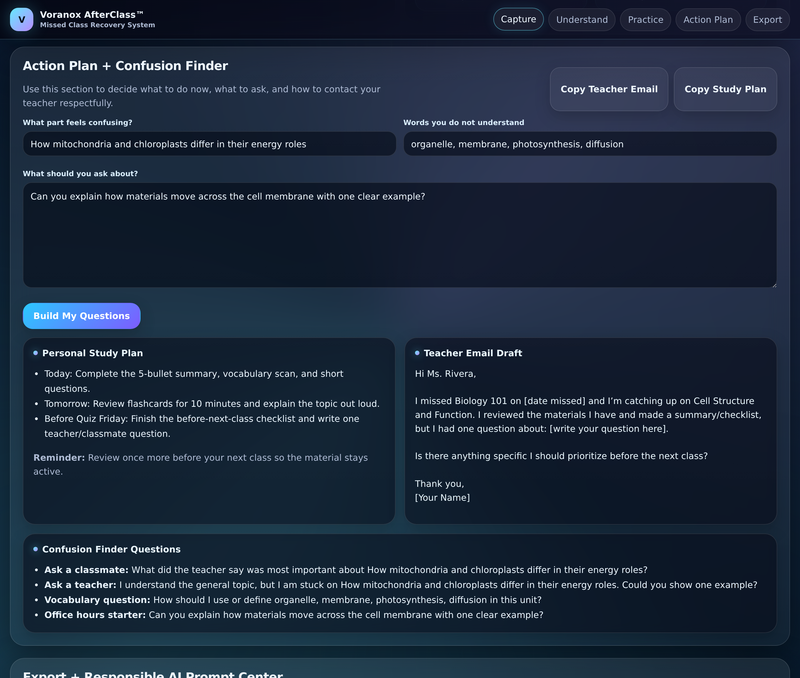The width and height of the screenshot is (800, 678).
Task: Click the 'Ask a teacher:' question
Action: click(401, 585)
